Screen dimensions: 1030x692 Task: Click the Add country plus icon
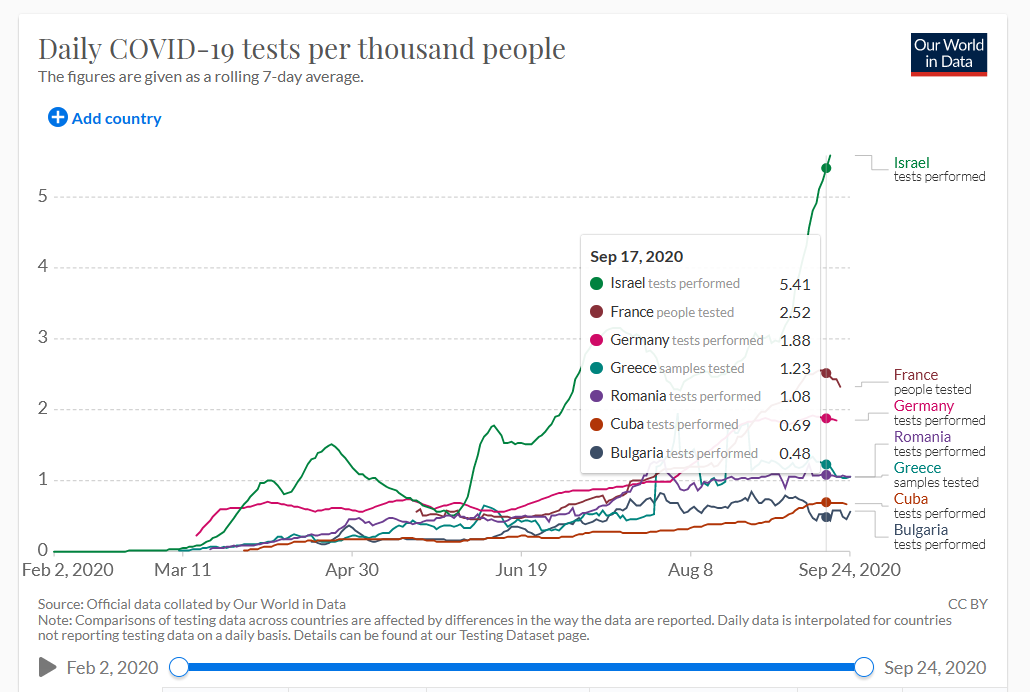[x=58, y=118]
